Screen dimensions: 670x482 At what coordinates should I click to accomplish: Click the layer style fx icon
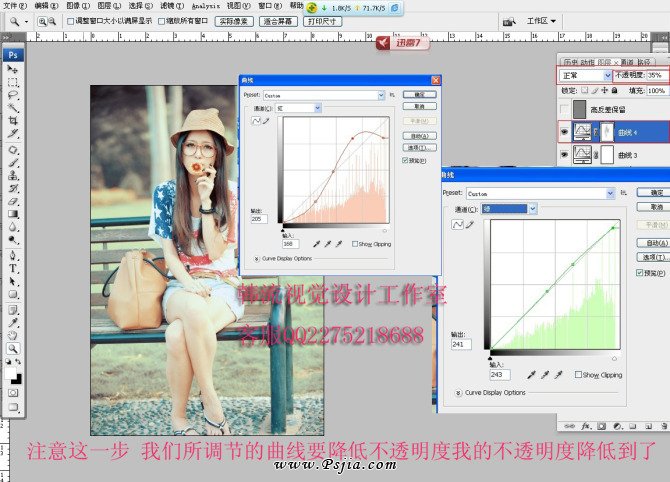click(x=586, y=426)
